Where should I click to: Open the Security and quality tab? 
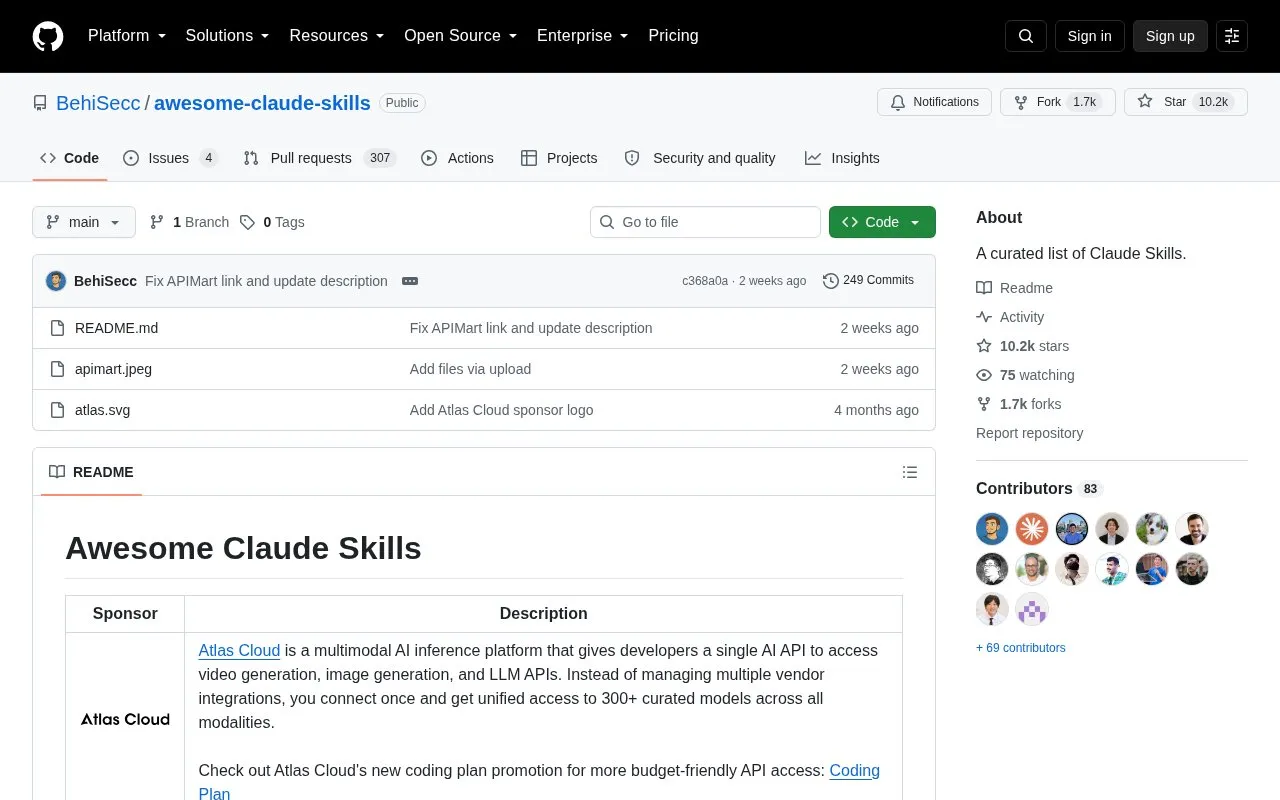[700, 158]
